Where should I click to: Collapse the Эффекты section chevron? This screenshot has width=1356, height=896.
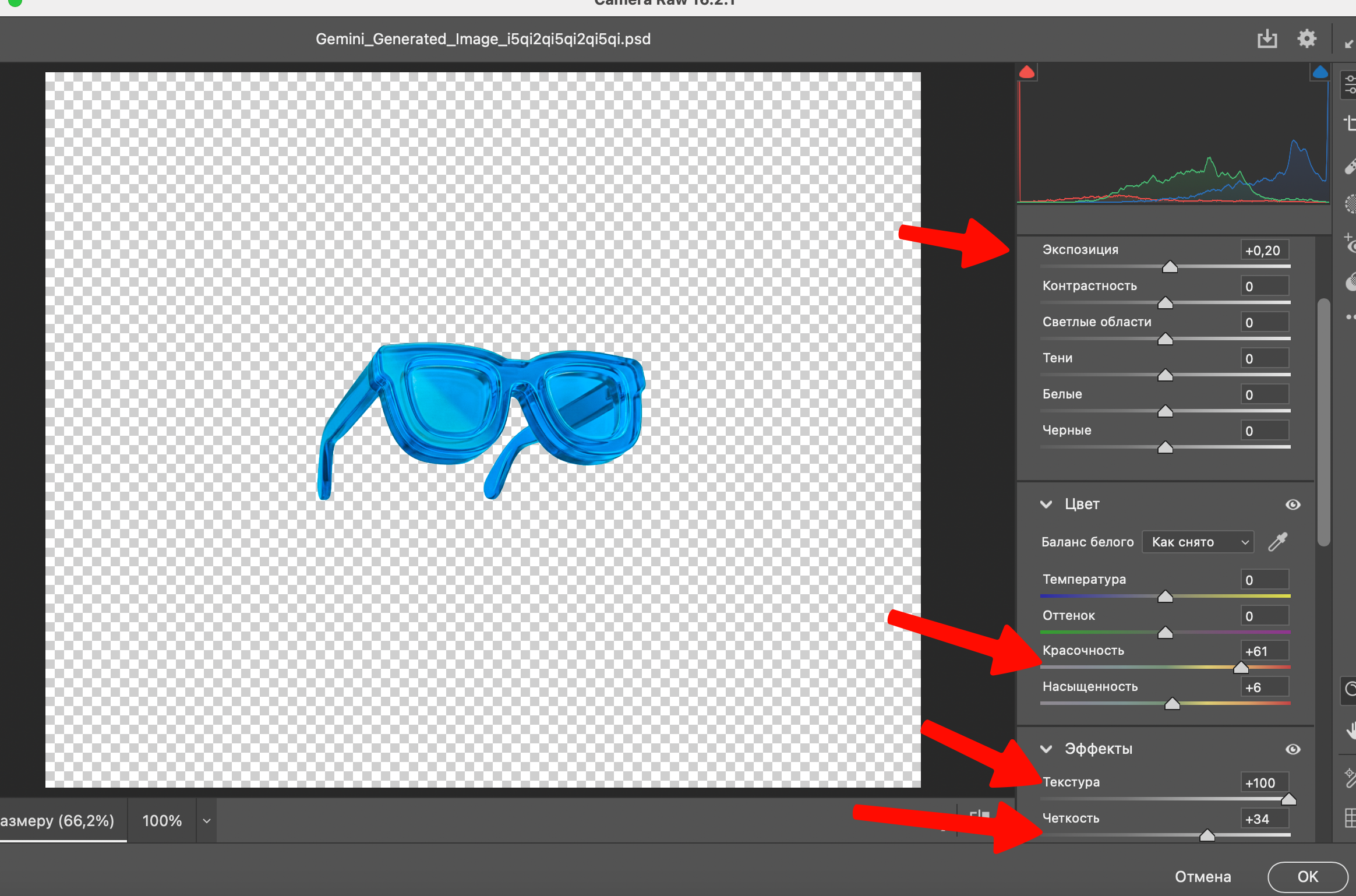[x=1047, y=749]
